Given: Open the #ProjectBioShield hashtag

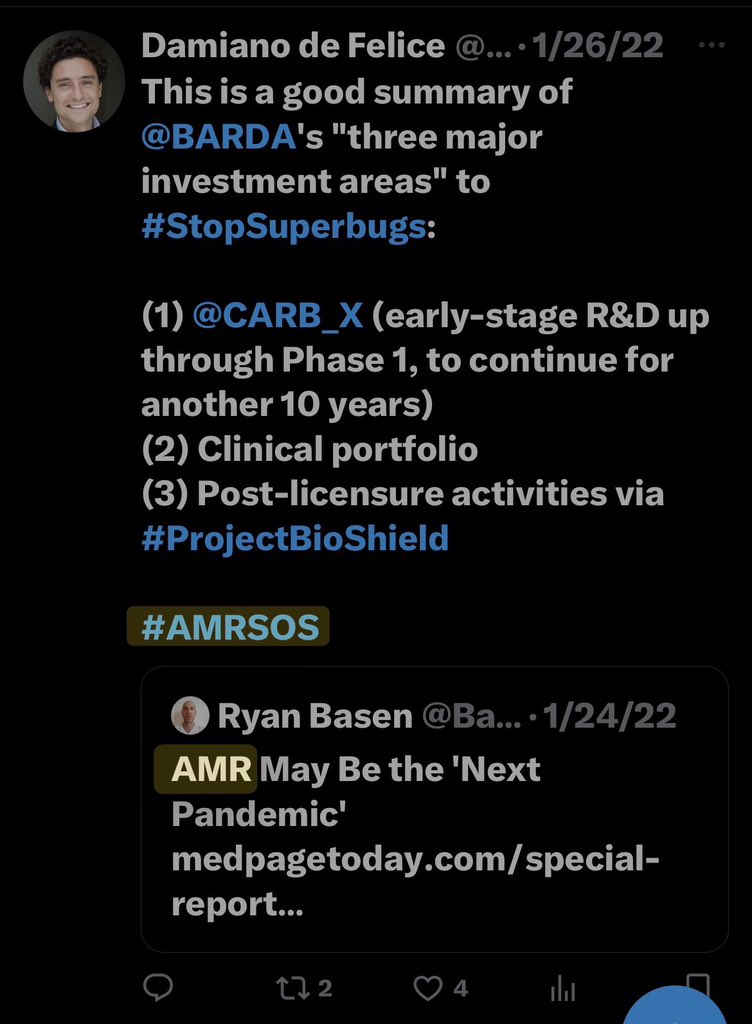Looking at the screenshot, I should pos(295,539).
